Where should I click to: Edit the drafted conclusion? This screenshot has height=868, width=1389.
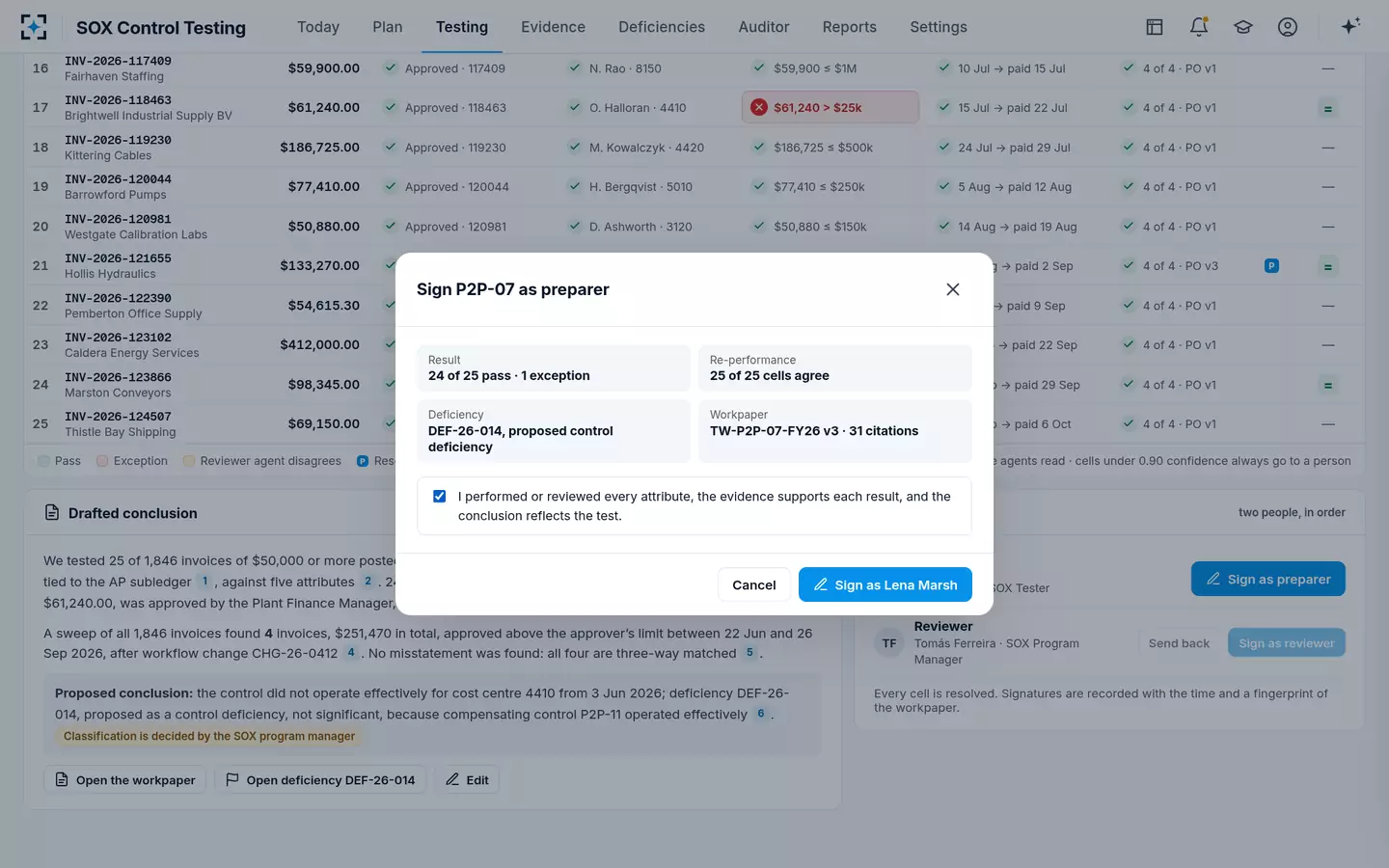click(467, 780)
